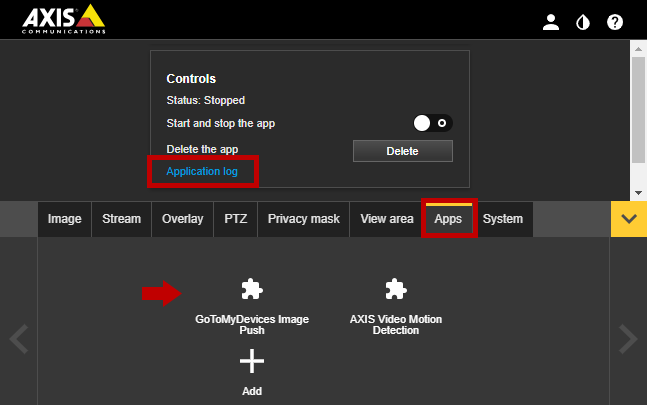647x405 pixels.
Task: Click the AXIS Communications logo
Action: [x=62, y=18]
